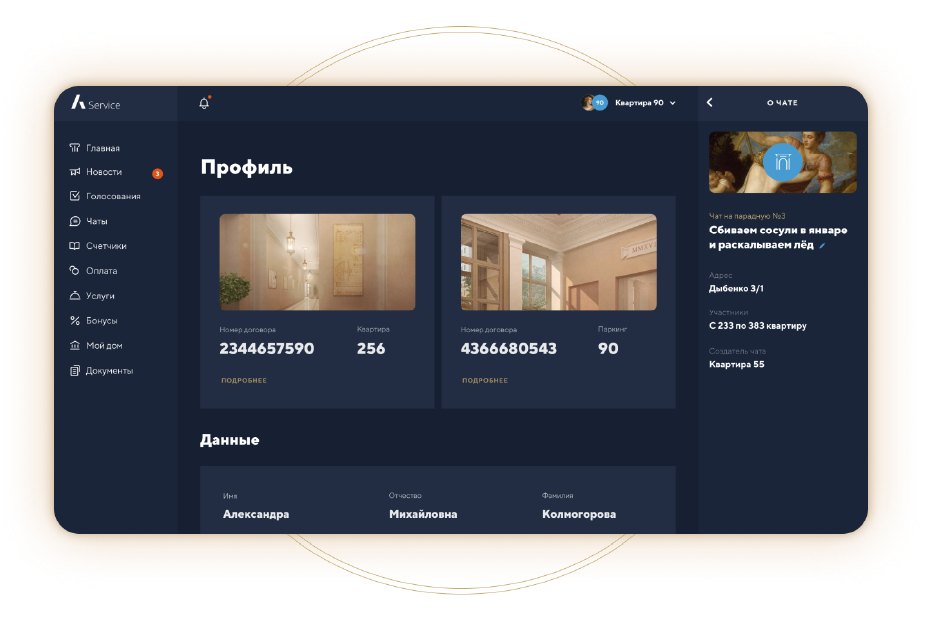Screen dimensions: 941x621
Task: Click the Главная column icon
Action: tap(75, 148)
